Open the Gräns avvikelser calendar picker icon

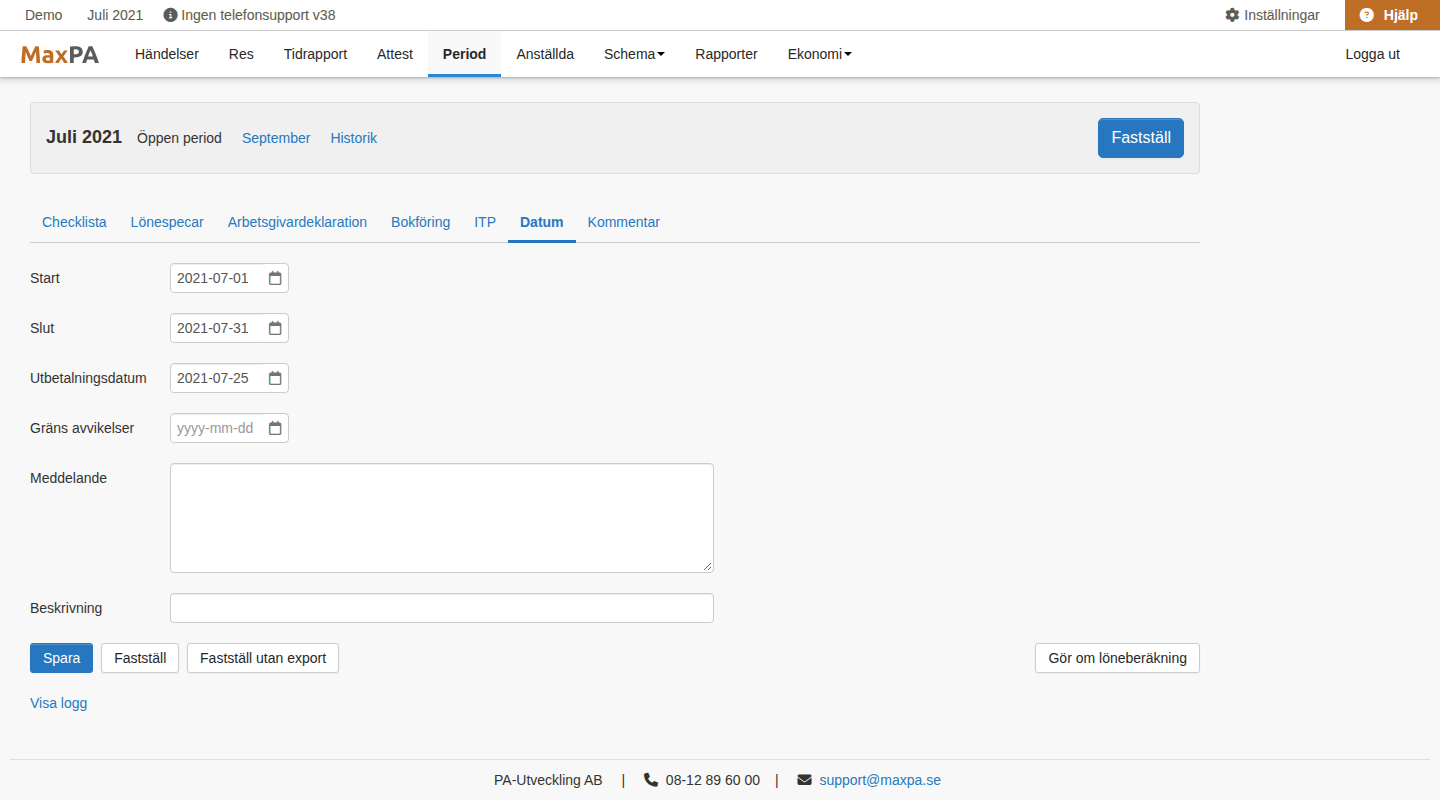[275, 428]
